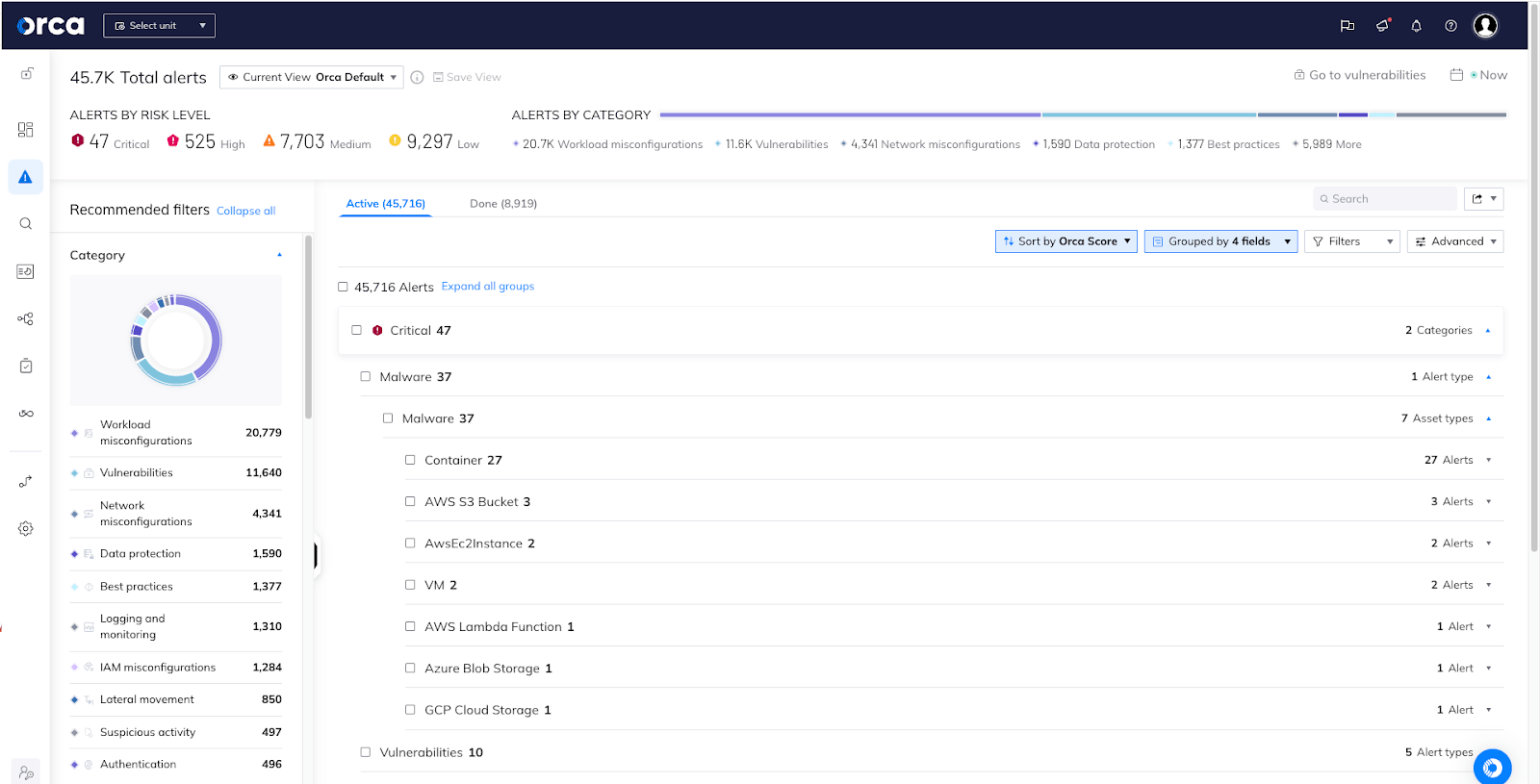Open the notifications bell
The width and height of the screenshot is (1540, 784).
click(x=1417, y=26)
